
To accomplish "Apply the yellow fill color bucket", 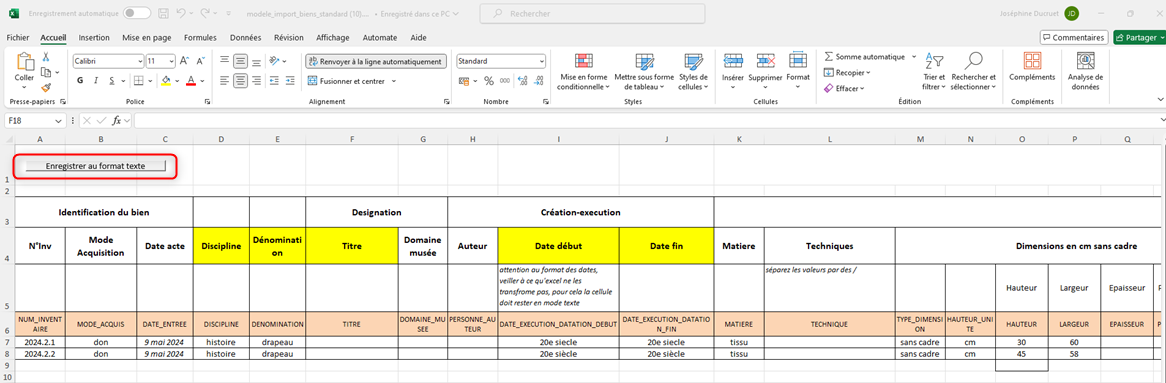I will point(166,80).
